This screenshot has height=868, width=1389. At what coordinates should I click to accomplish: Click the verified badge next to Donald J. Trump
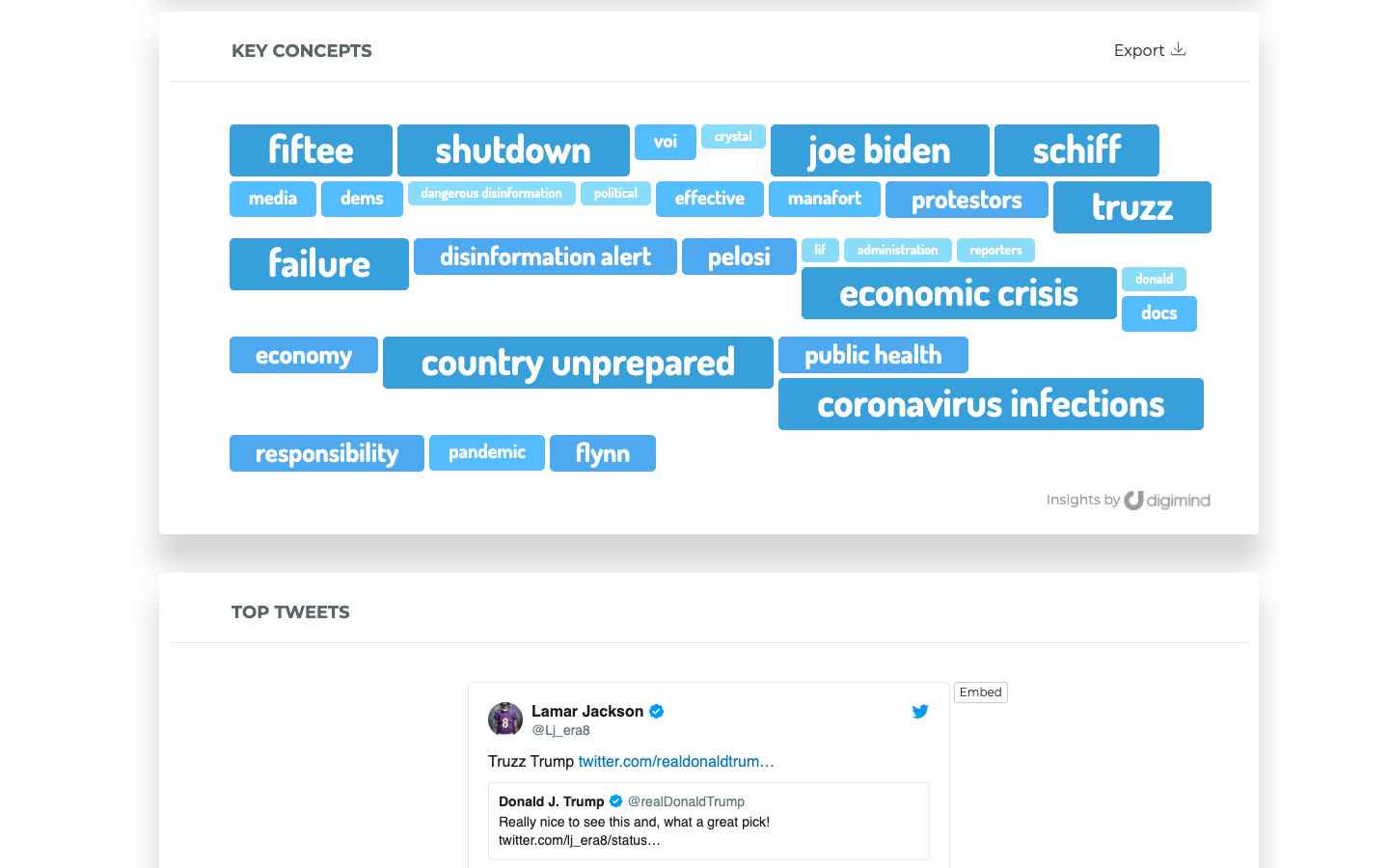click(615, 800)
